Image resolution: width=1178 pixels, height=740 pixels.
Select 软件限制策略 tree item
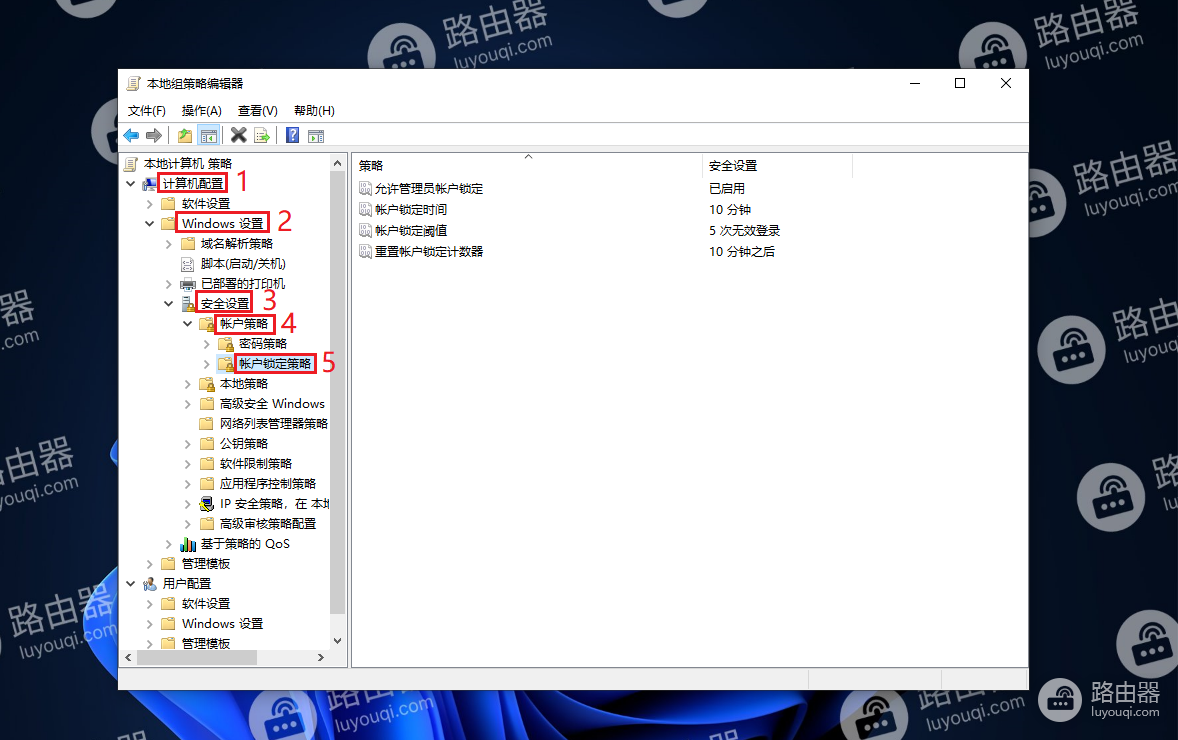[x=255, y=464]
